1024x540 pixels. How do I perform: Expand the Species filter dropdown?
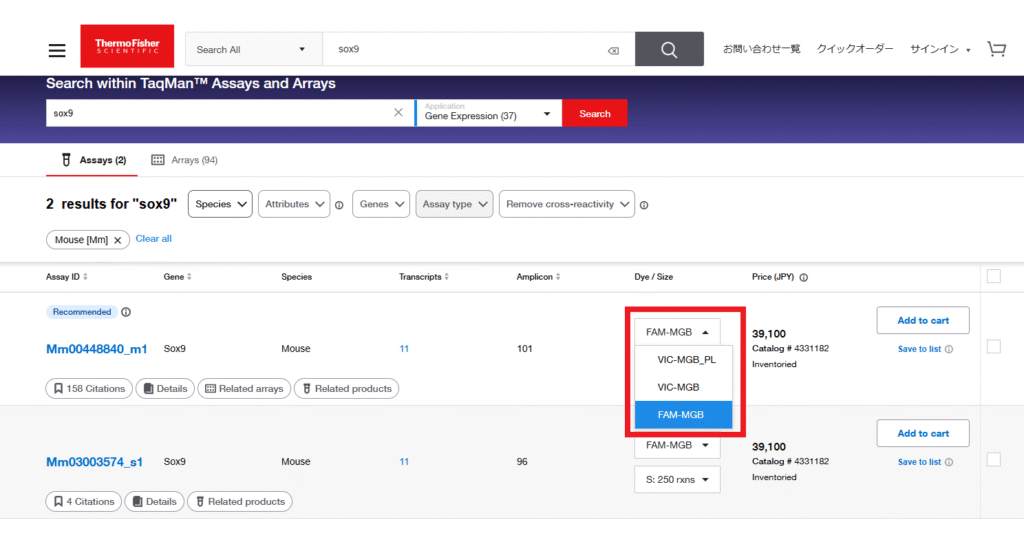(x=220, y=204)
